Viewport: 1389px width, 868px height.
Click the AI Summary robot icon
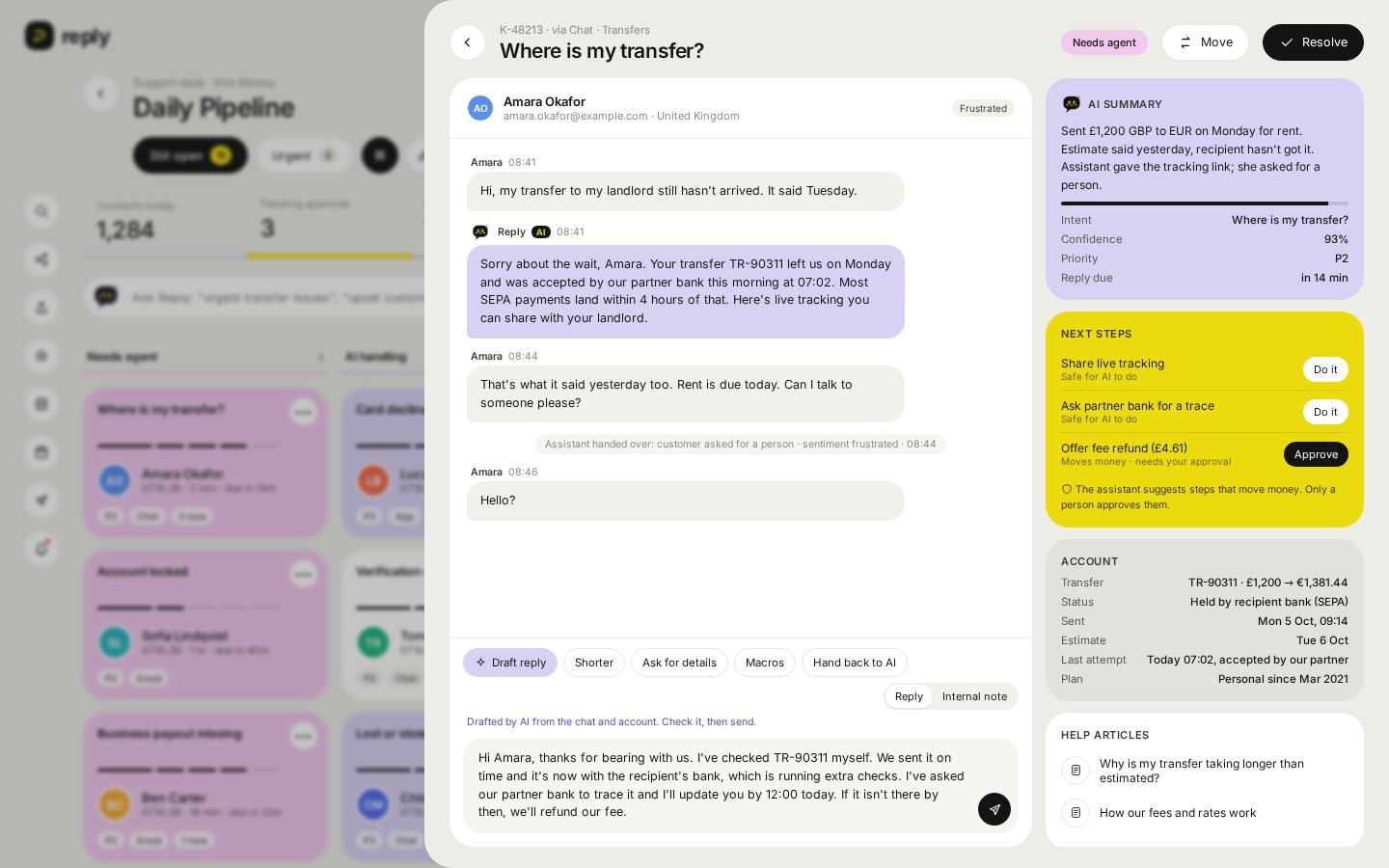[x=1071, y=104]
